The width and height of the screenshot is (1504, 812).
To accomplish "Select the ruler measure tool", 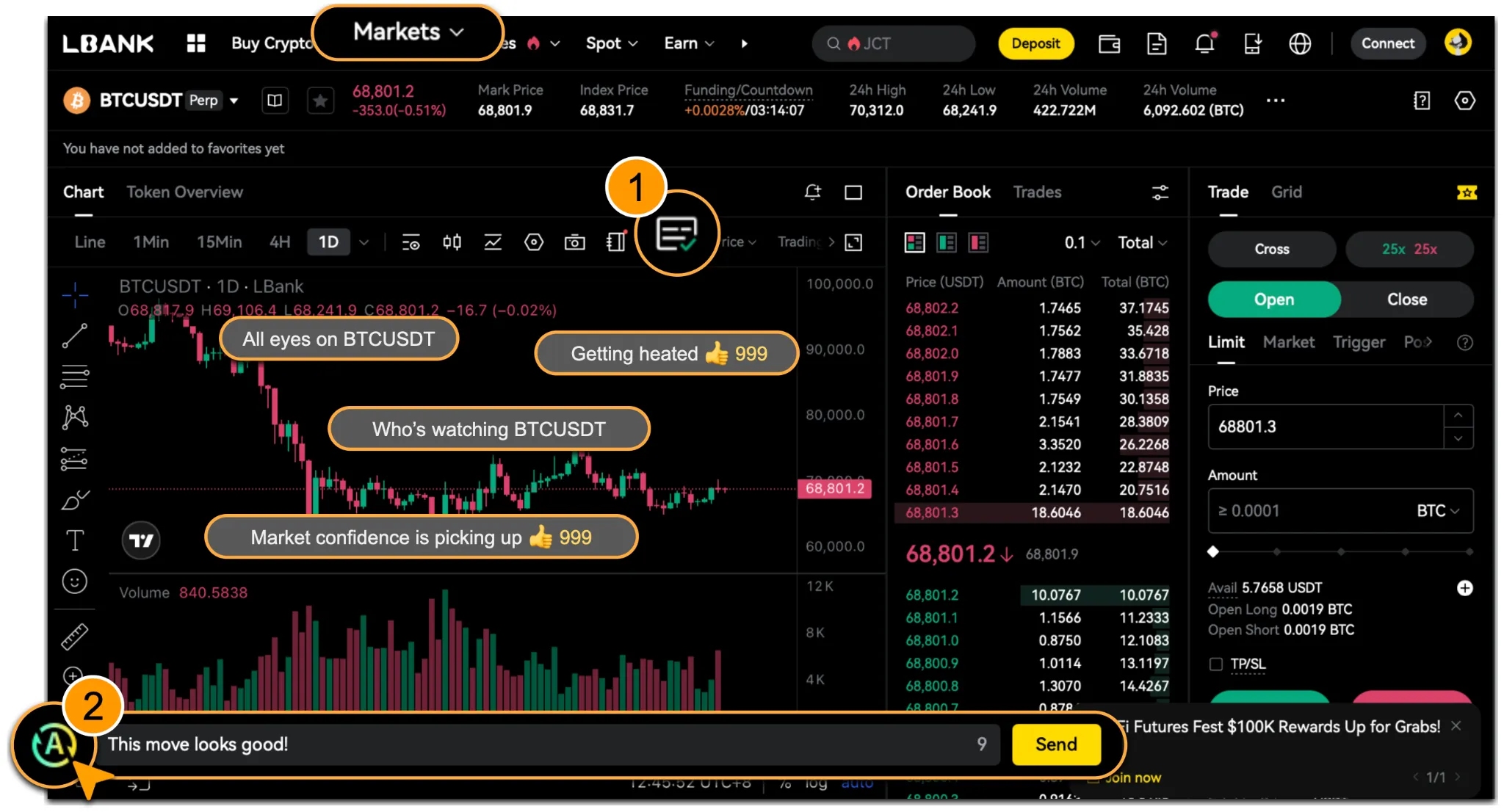I will point(75,637).
